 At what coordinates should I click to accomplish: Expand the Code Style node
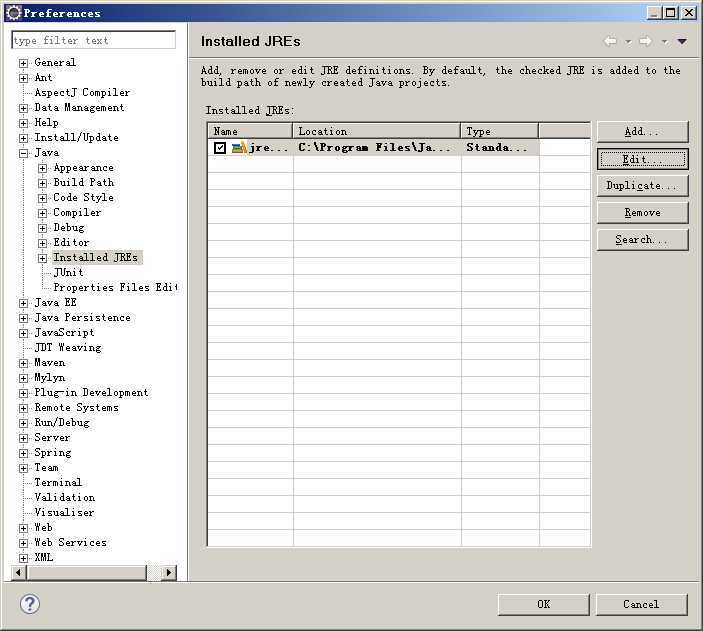point(43,198)
